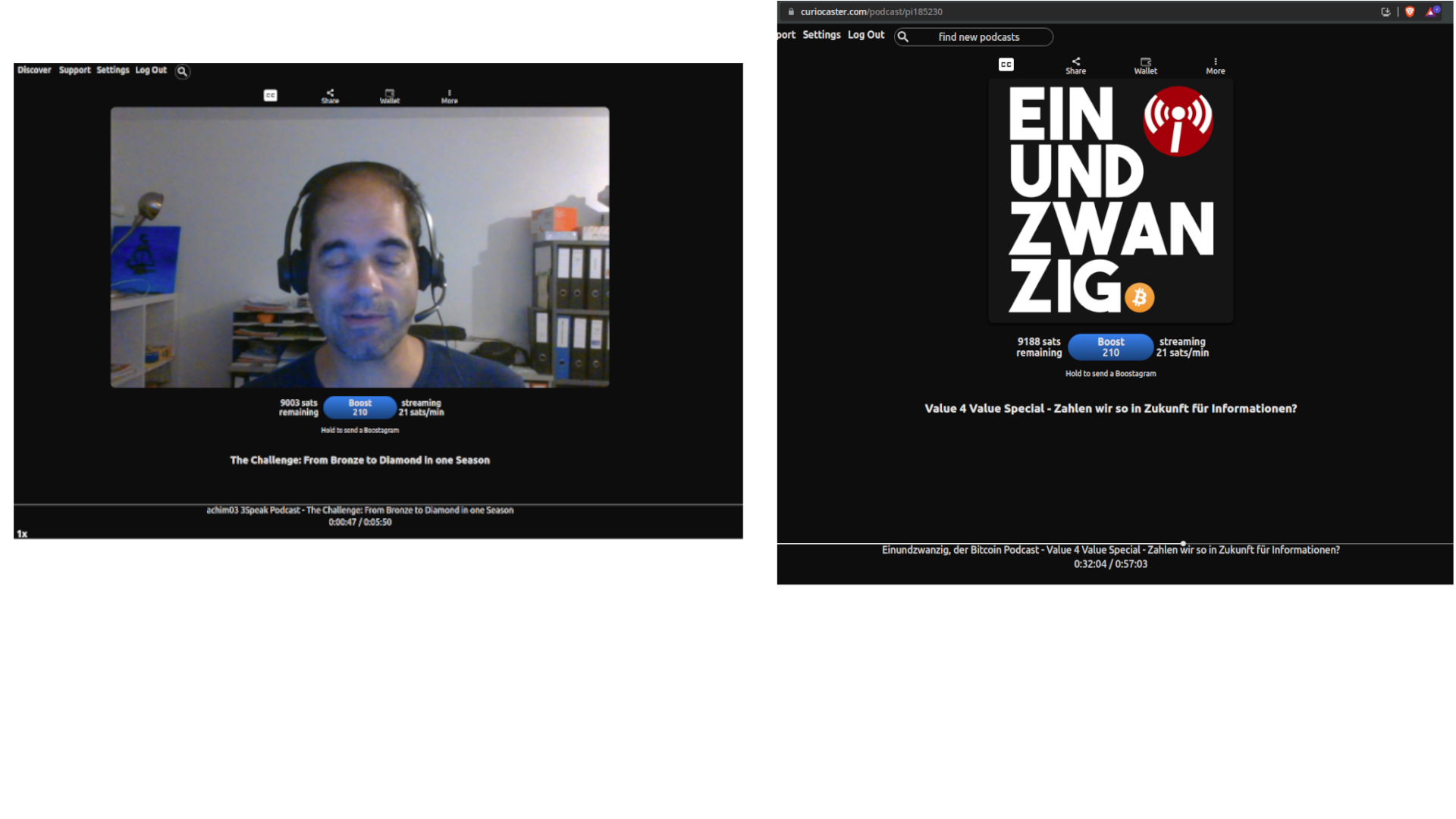Click Log Out in the left player window
1456x819 pixels.
pos(151,70)
